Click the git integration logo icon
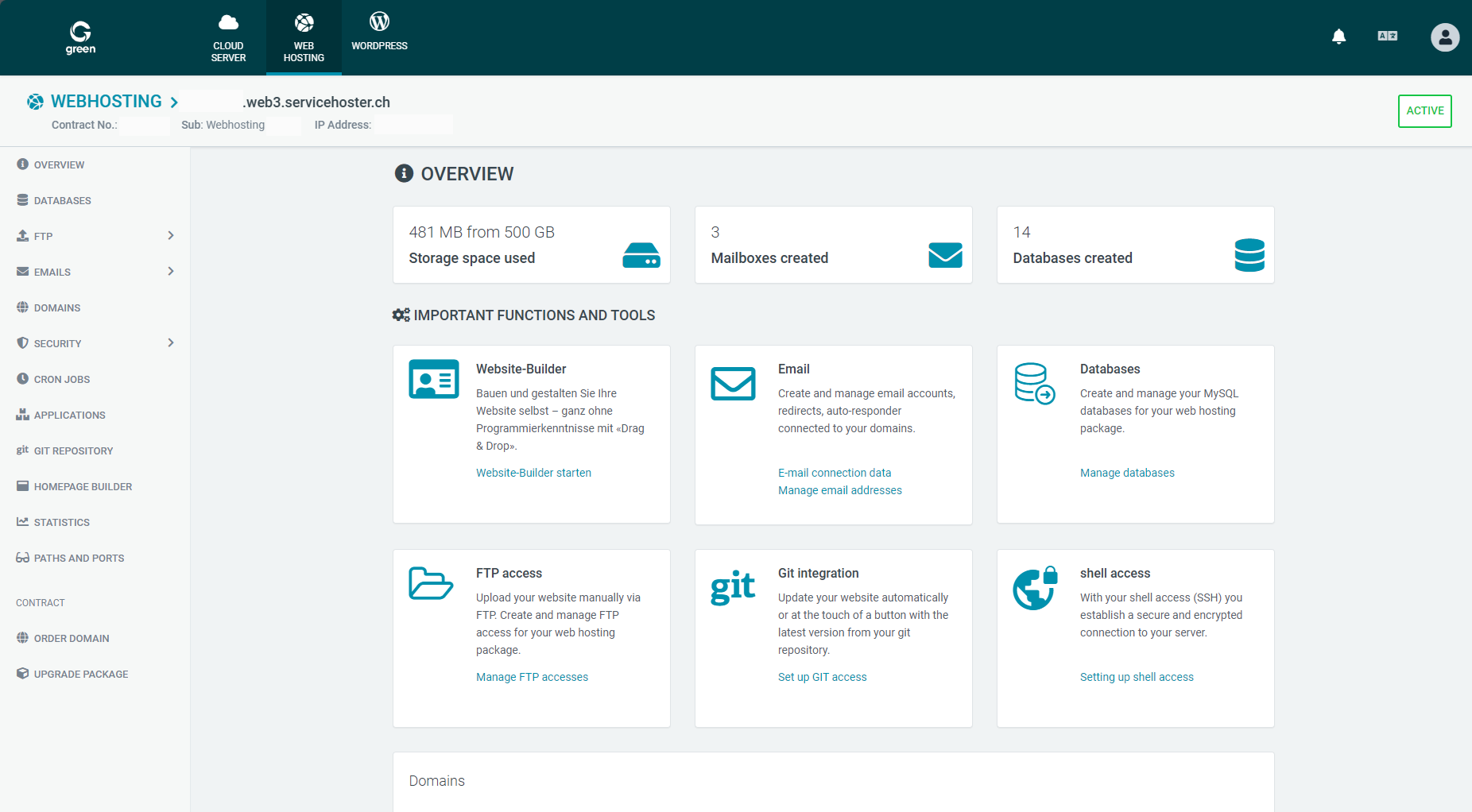Viewport: 1472px width, 812px height. [x=733, y=587]
